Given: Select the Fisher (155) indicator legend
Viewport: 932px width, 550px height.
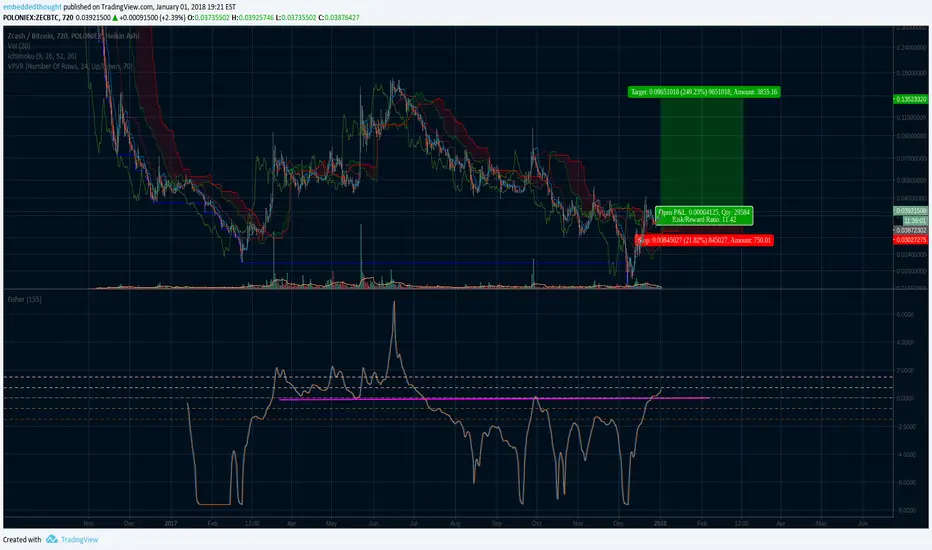Looking at the screenshot, I should [24, 299].
